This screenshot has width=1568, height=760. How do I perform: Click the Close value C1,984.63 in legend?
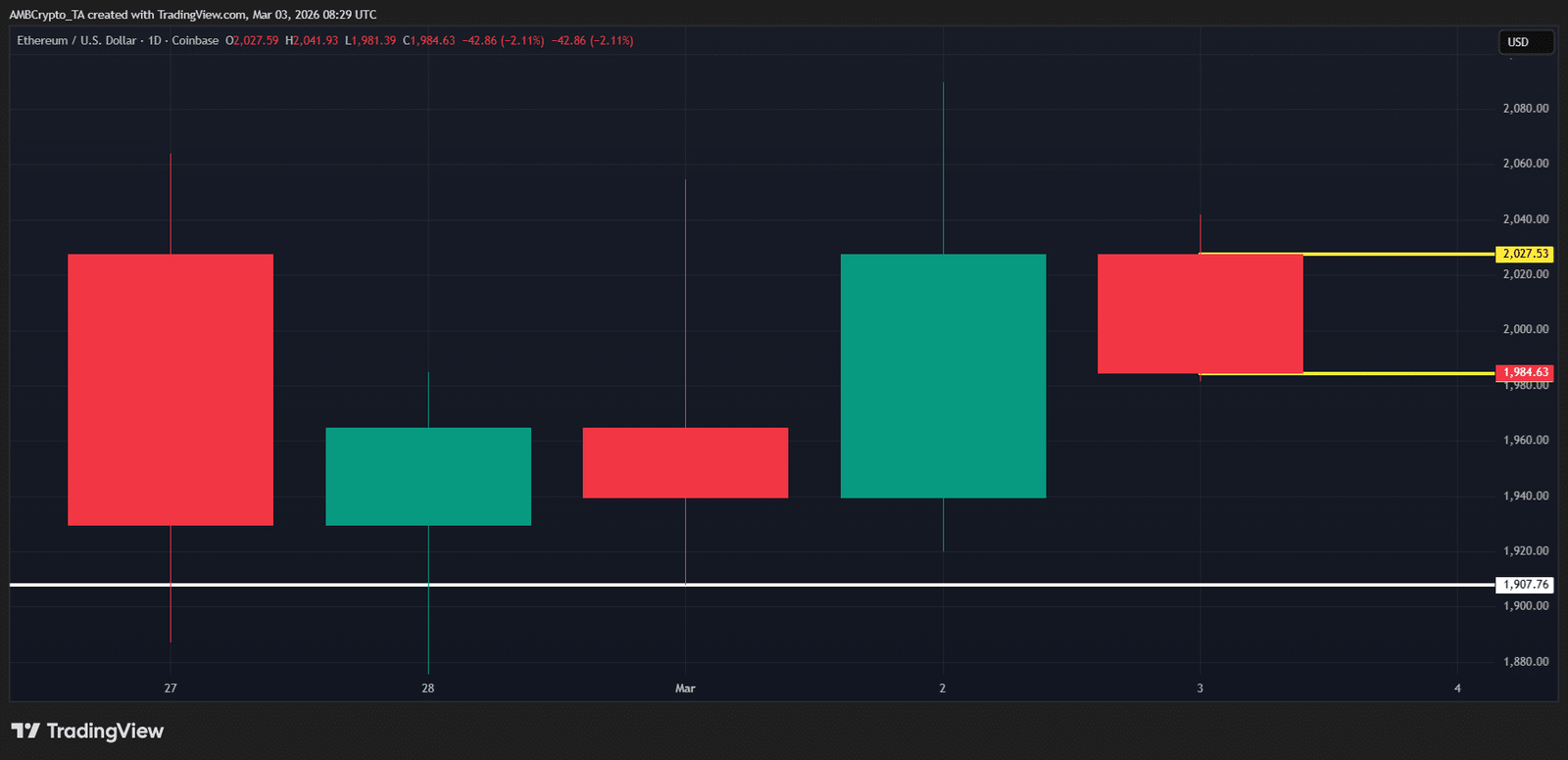[429, 41]
